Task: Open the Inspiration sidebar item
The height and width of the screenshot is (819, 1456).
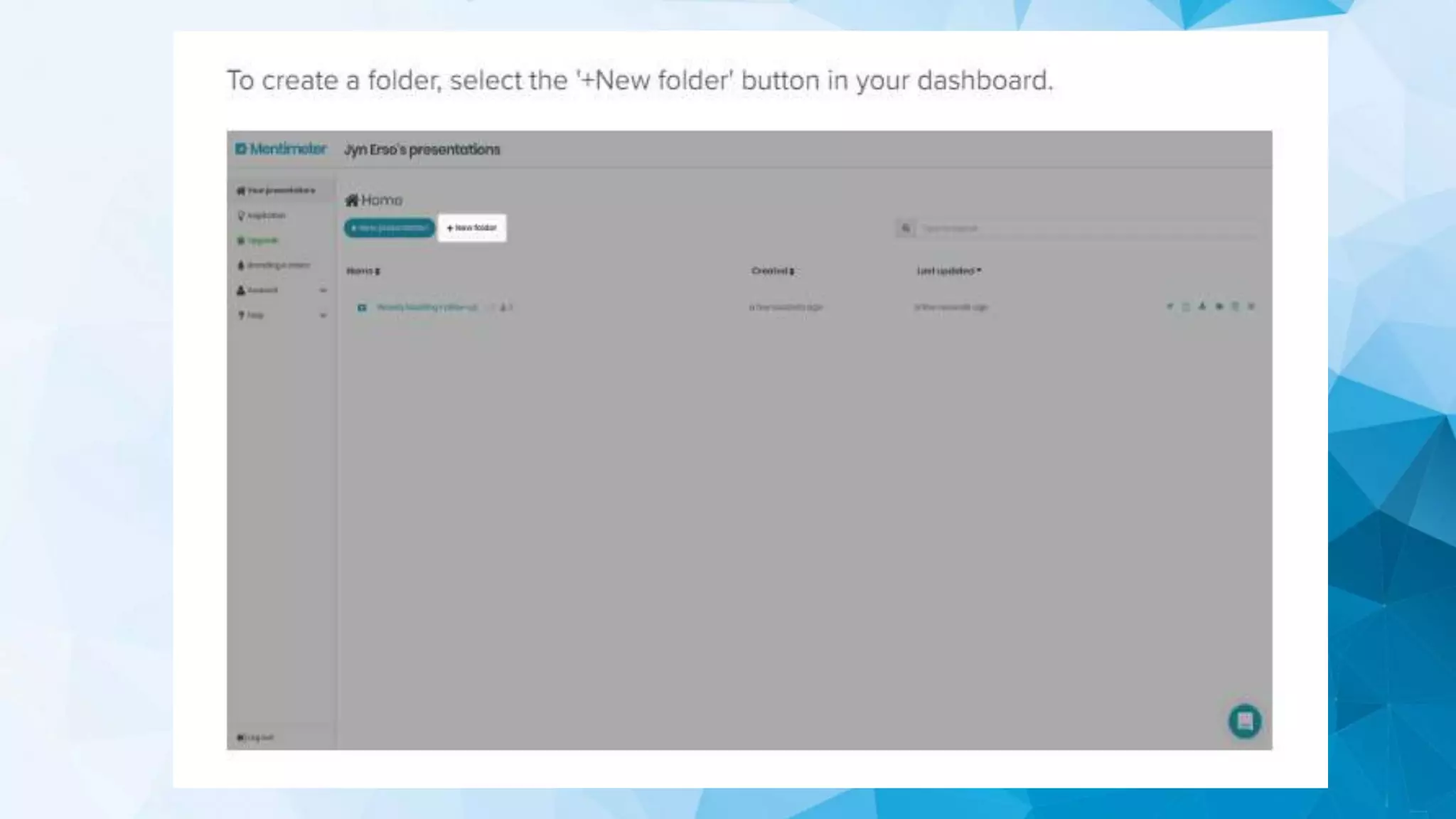Action: (x=265, y=215)
